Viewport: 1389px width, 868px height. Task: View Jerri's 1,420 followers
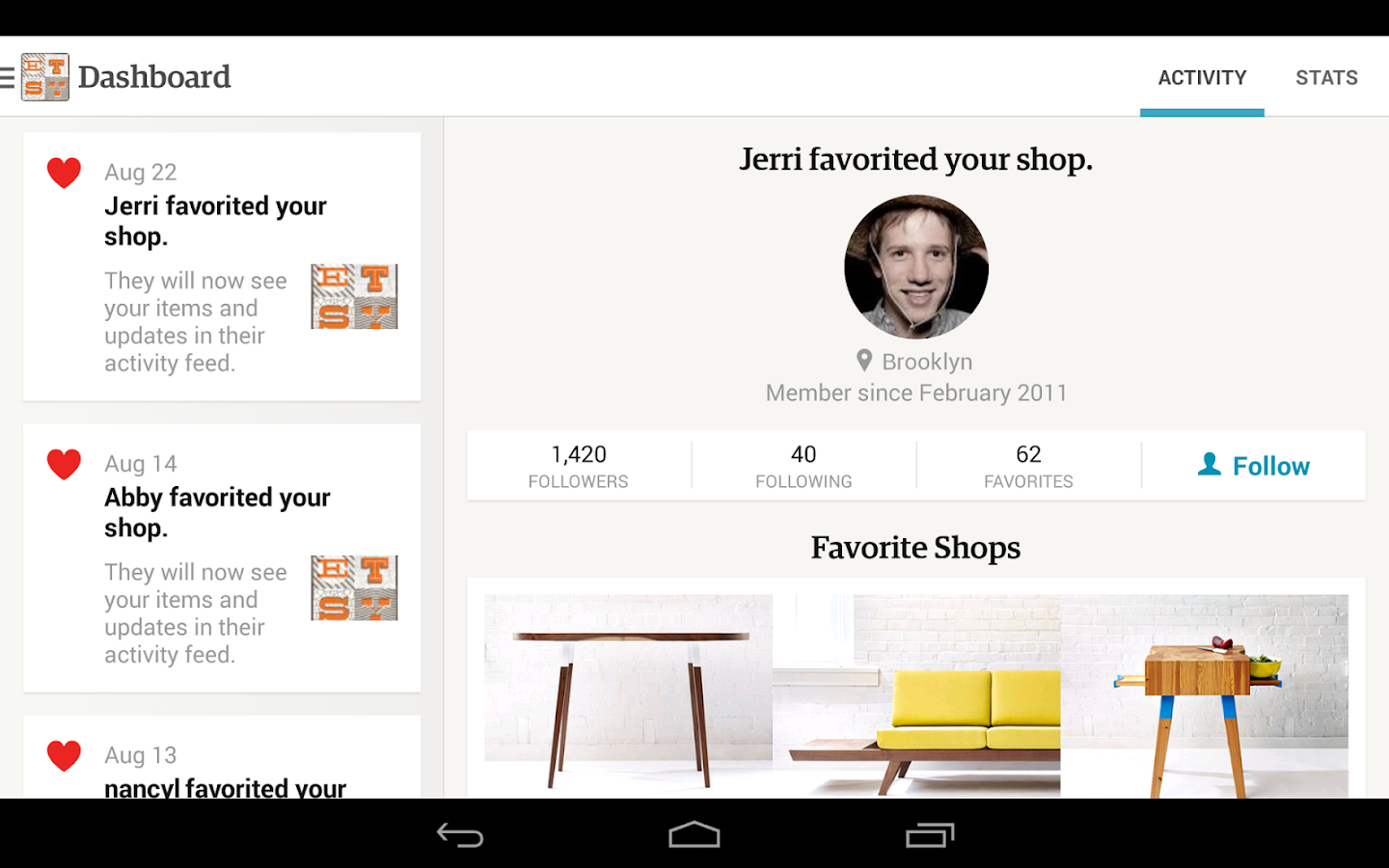tap(579, 466)
